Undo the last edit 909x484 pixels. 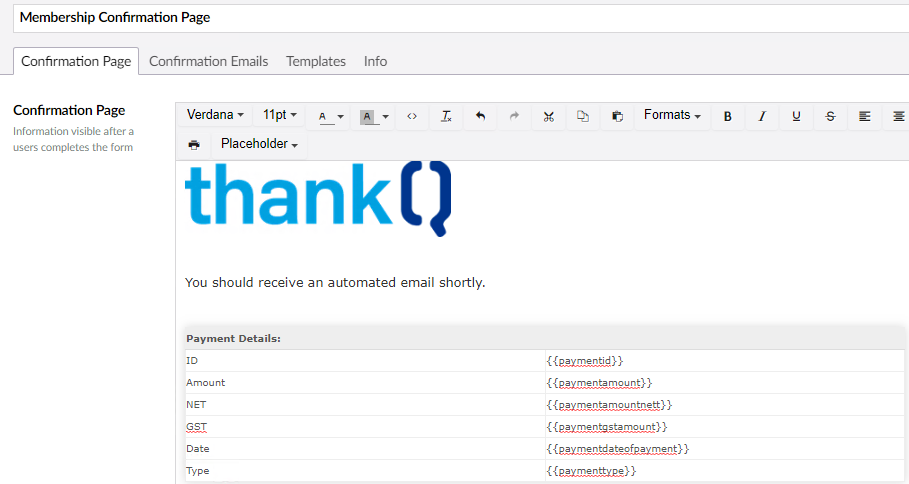coord(480,117)
